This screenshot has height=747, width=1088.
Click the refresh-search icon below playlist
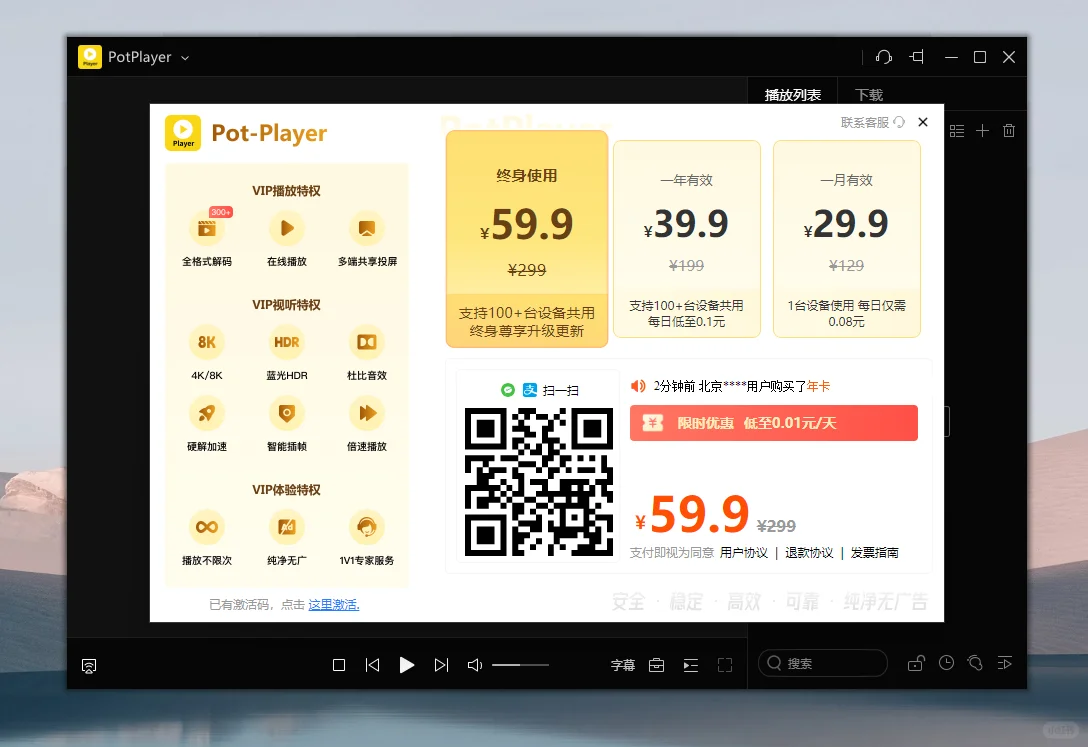coord(975,663)
